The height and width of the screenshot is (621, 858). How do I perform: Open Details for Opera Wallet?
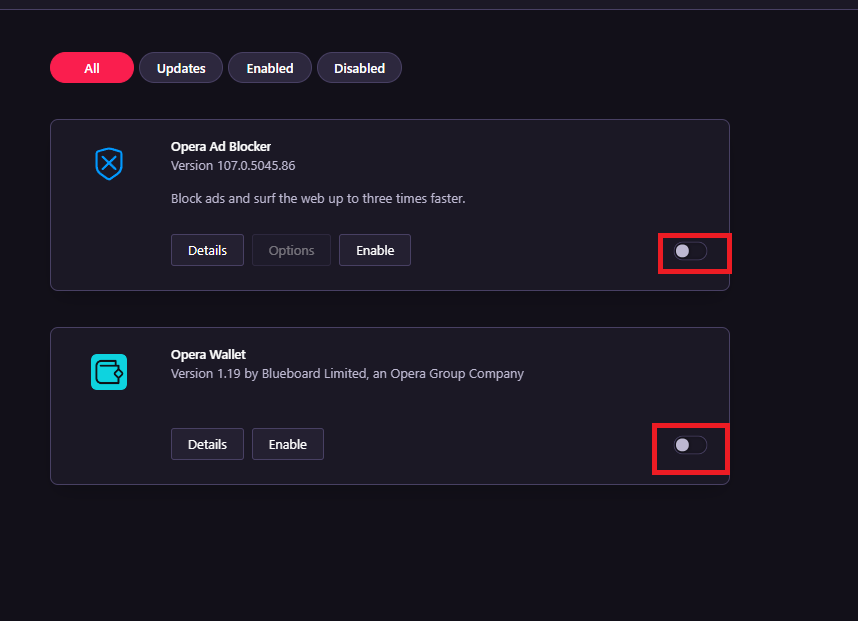[207, 444]
